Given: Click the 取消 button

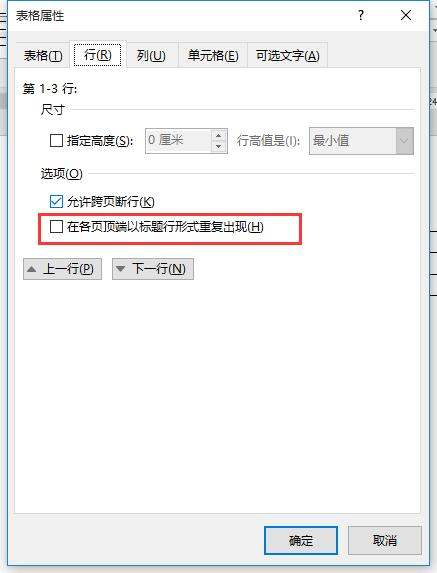Looking at the screenshot, I should click(385, 540).
